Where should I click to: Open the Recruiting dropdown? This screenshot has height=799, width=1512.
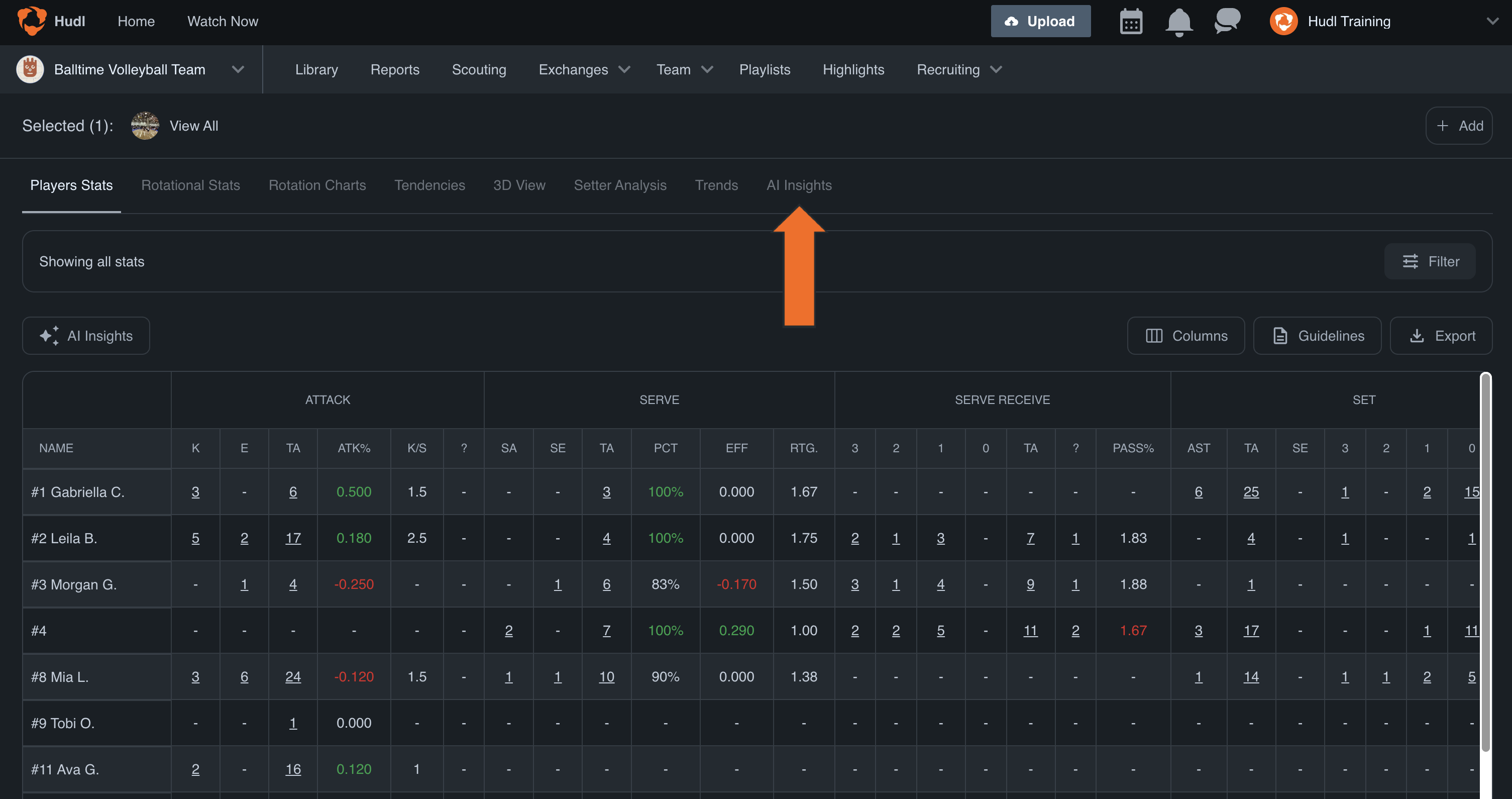point(959,69)
